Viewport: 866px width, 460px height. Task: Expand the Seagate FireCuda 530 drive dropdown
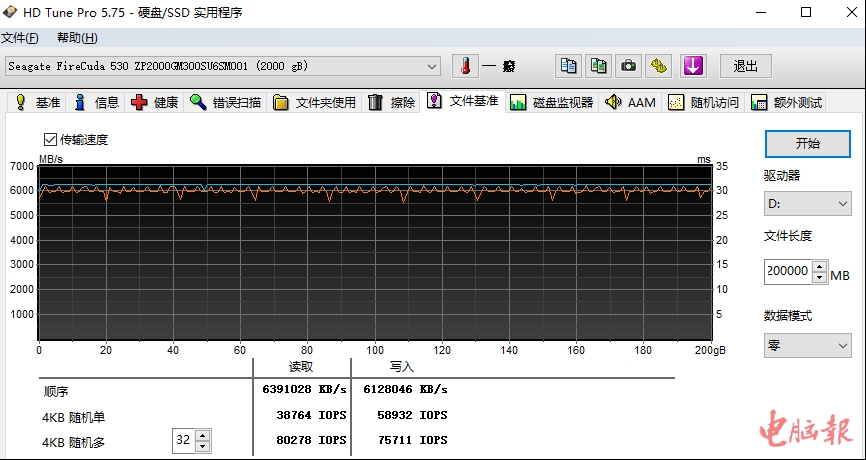click(432, 66)
